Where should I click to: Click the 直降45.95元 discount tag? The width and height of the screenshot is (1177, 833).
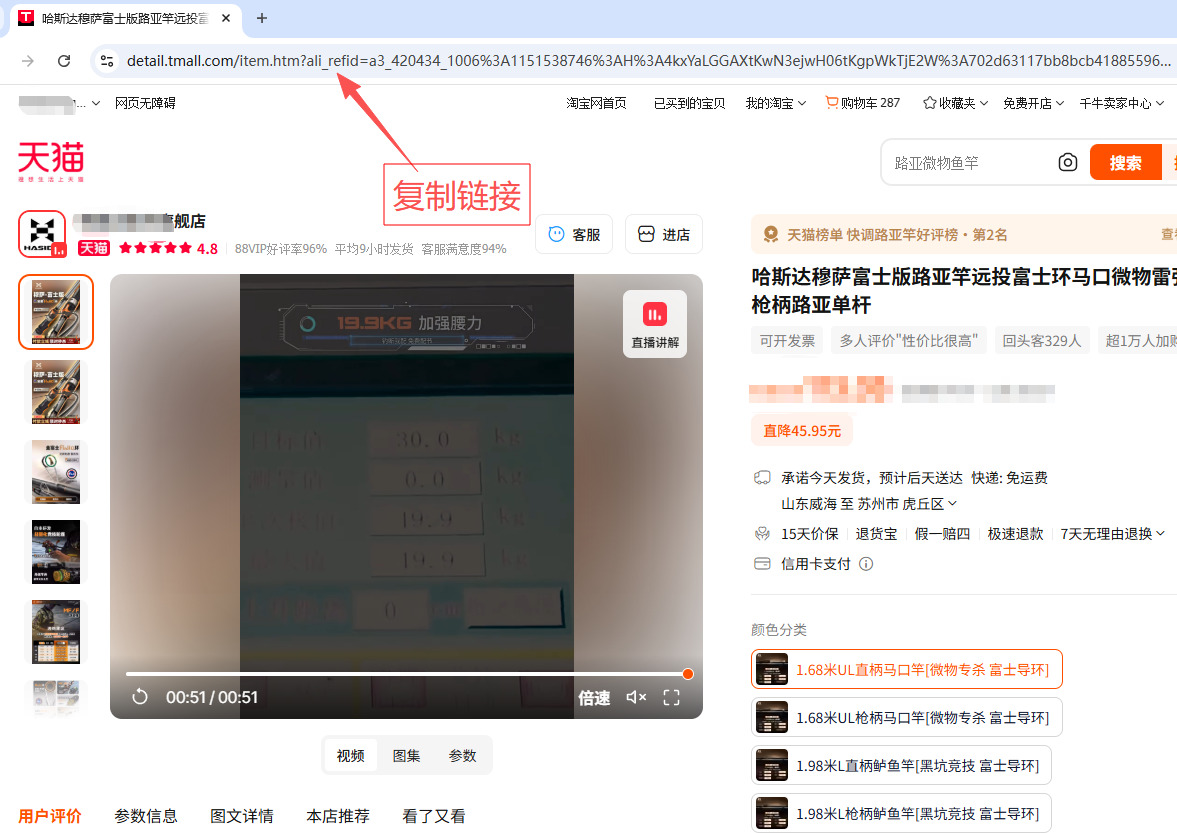coord(802,431)
